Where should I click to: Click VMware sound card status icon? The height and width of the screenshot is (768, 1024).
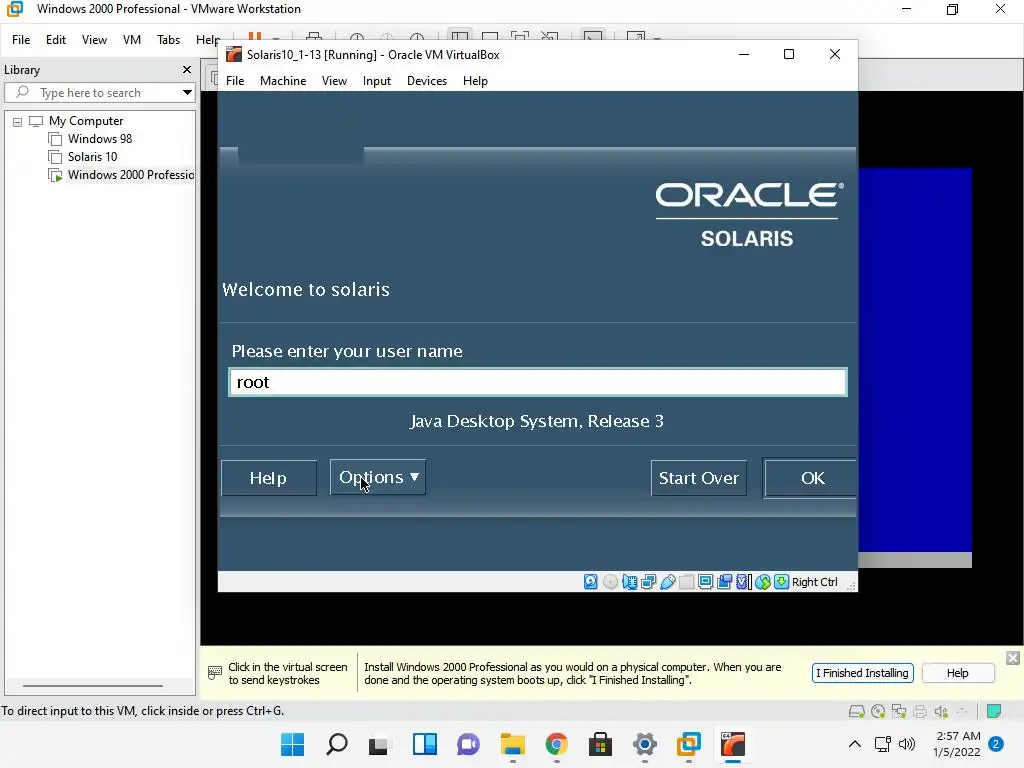click(940, 711)
